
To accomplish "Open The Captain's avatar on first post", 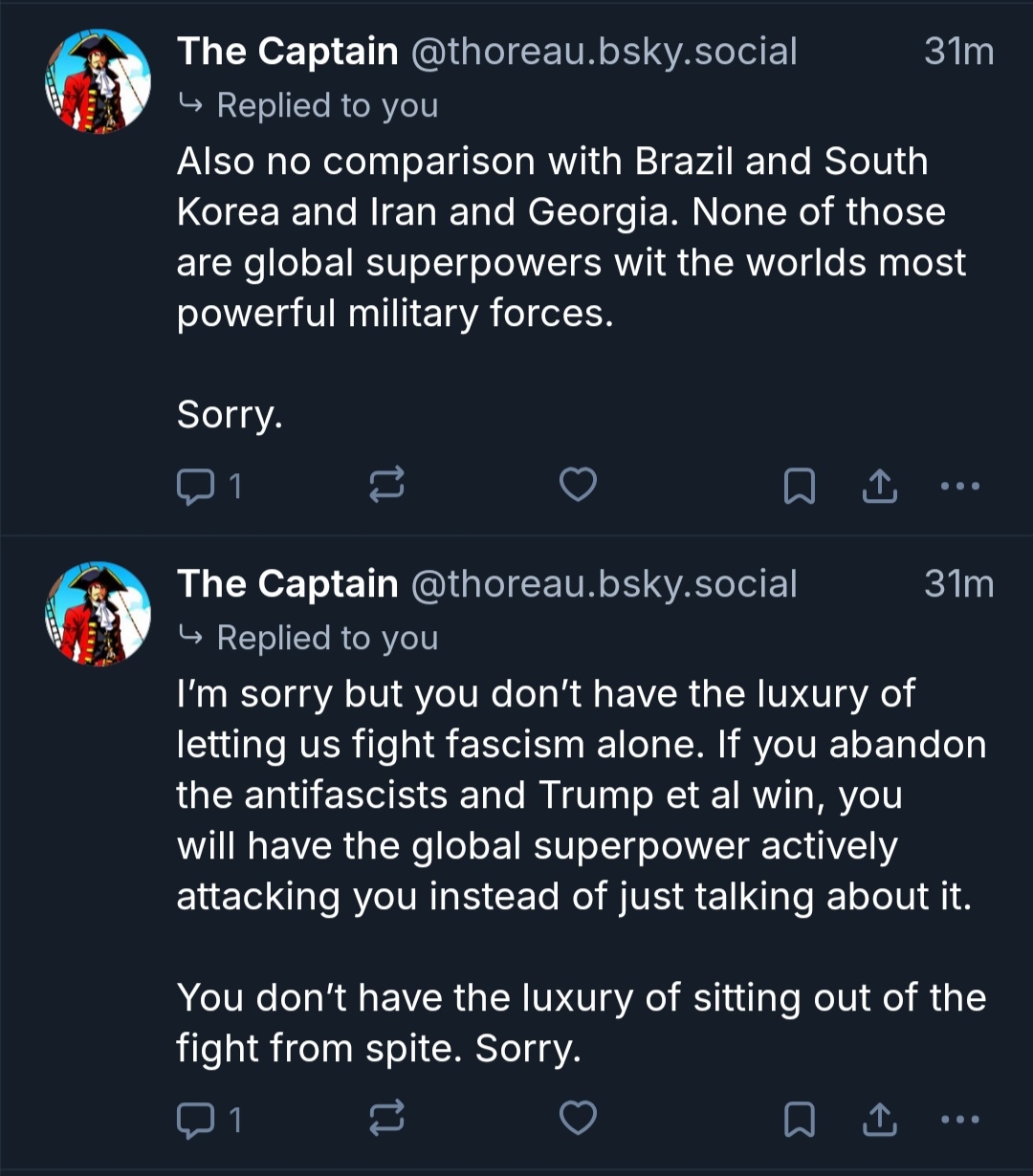I will click(99, 81).
